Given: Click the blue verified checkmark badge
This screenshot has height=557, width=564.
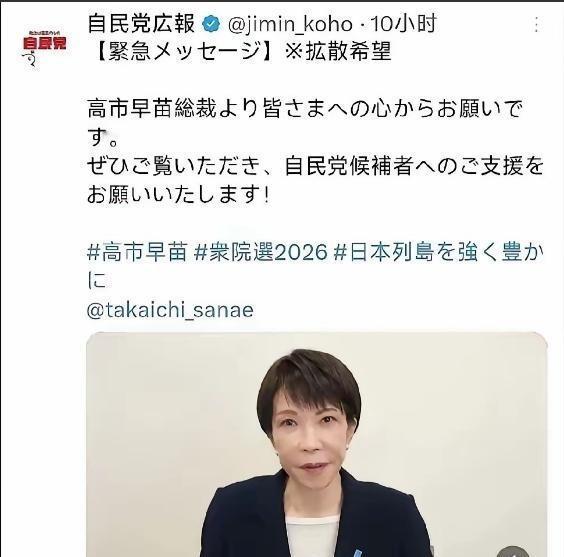Looking at the screenshot, I should point(211,24).
